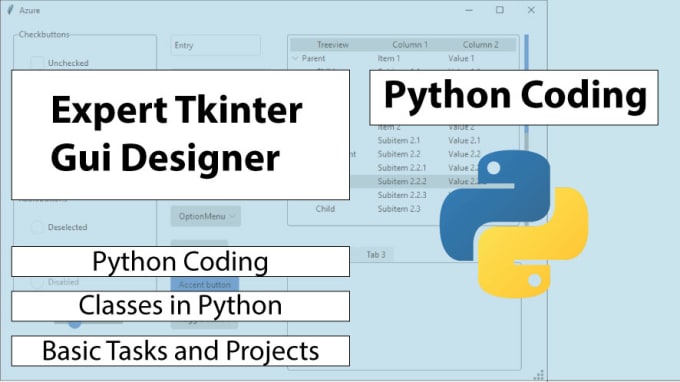Minimize the Azure window
The image size is (680, 382).
tap(469, 10)
